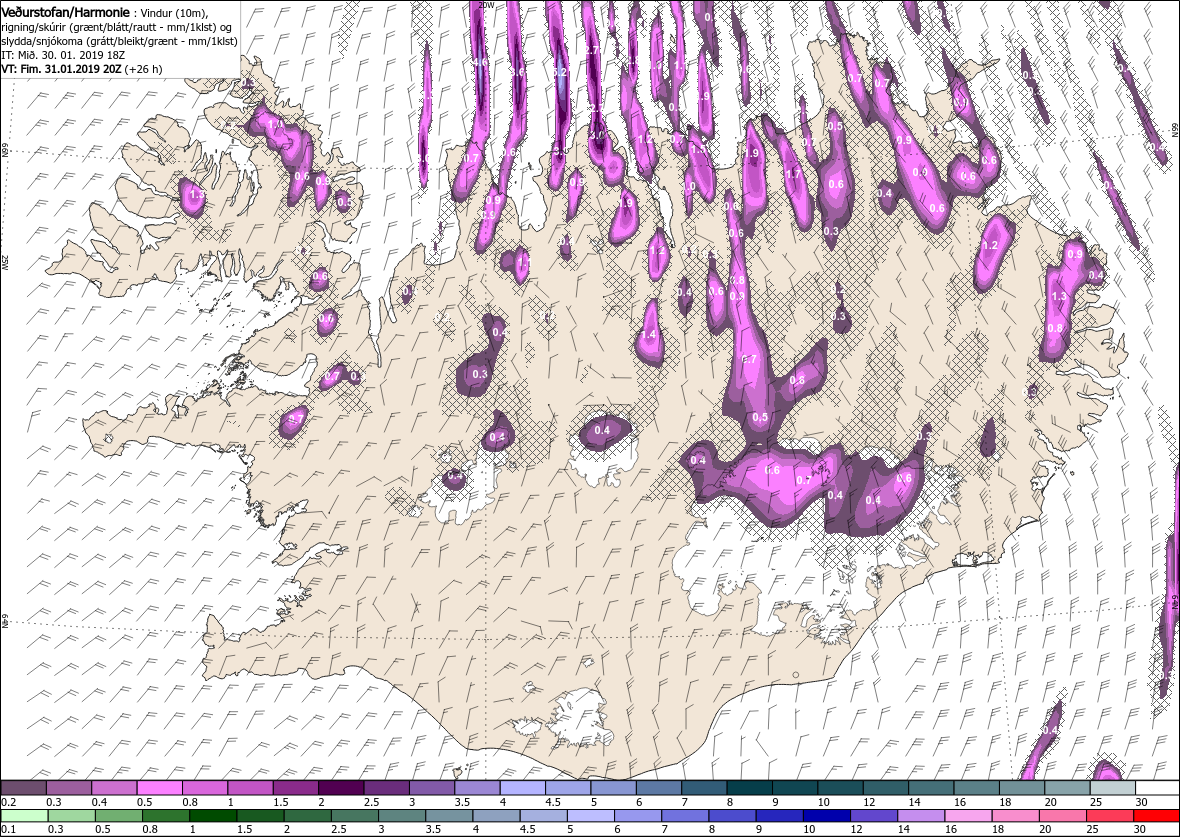
Task: Select the light green swatch labeled 0.3
Action: pos(71,816)
